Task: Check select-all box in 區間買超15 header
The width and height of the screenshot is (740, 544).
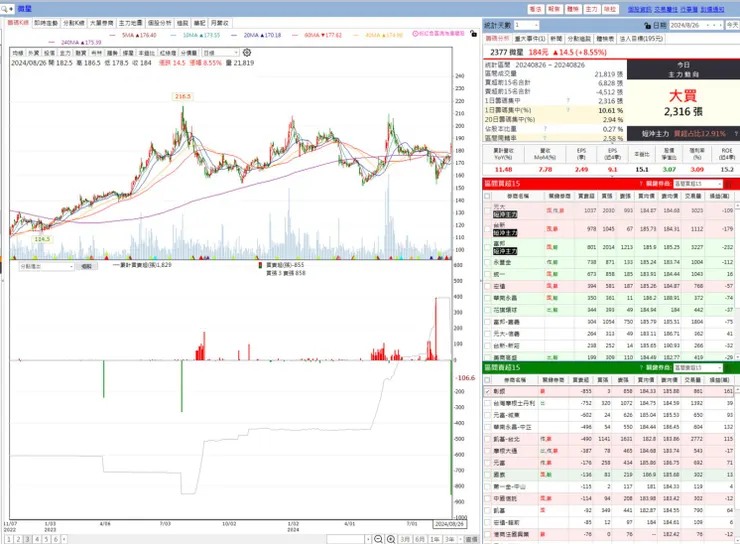Action: (488, 196)
